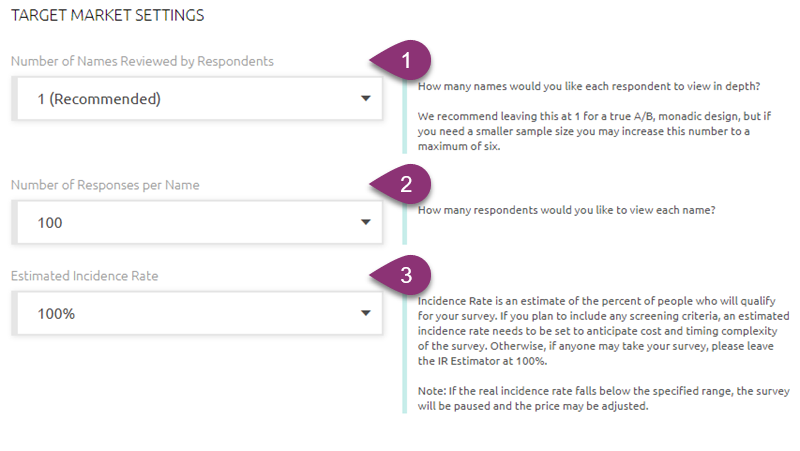This screenshot has width=800, height=451.
Task: Select the "1 (Recommended)" value field
Action: coord(99,99)
